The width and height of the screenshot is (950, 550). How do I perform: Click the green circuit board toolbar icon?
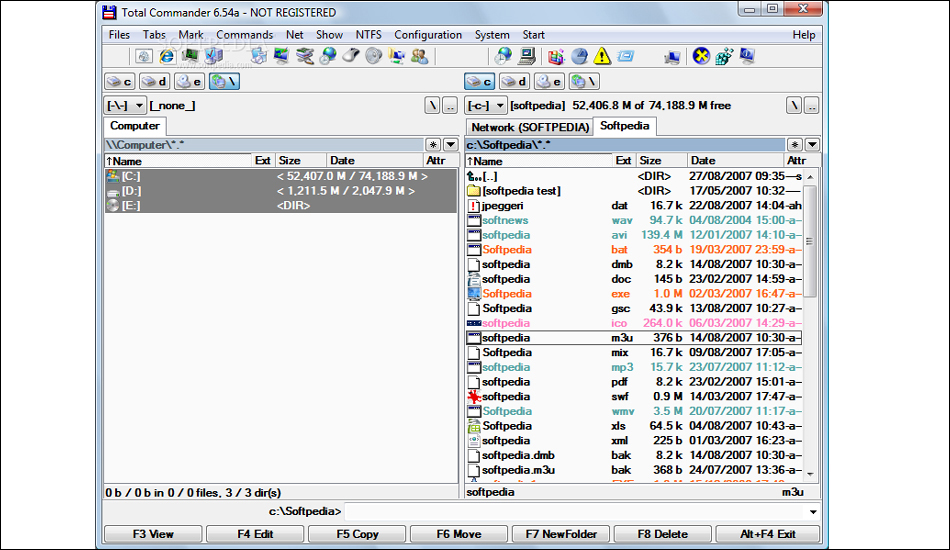click(x=190, y=56)
